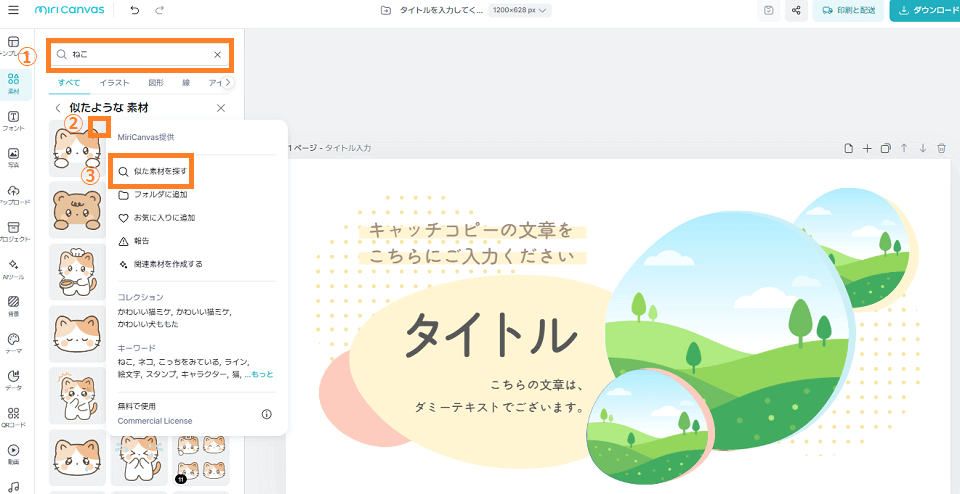Viewport: 960px width, 494px height.
Task: Expand more category tabs with right chevron
Action: (228, 83)
